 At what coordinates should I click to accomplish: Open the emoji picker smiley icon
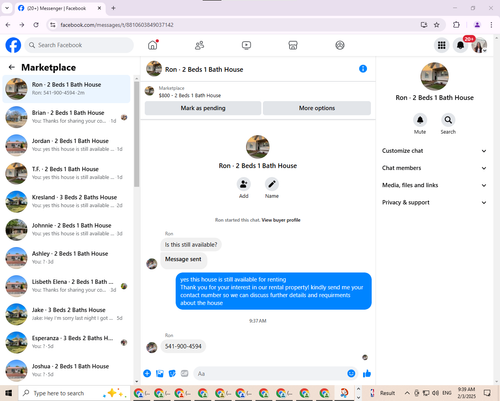pos(351,374)
